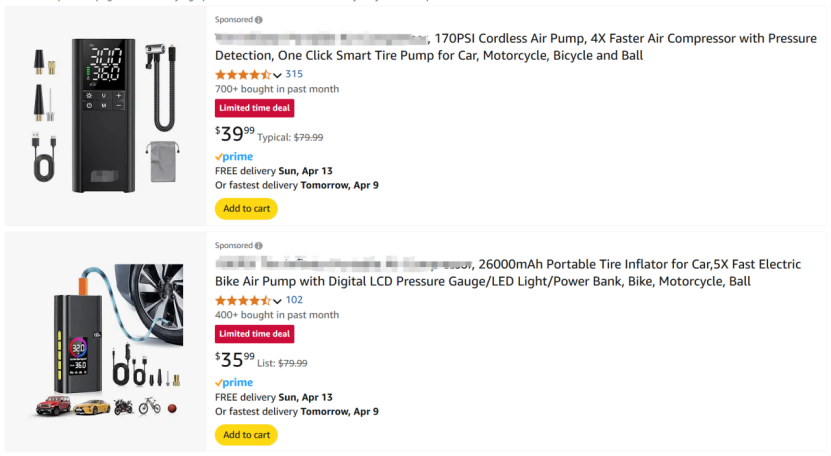The image size is (831, 456).
Task: View black air pump product image
Action: [105, 115]
